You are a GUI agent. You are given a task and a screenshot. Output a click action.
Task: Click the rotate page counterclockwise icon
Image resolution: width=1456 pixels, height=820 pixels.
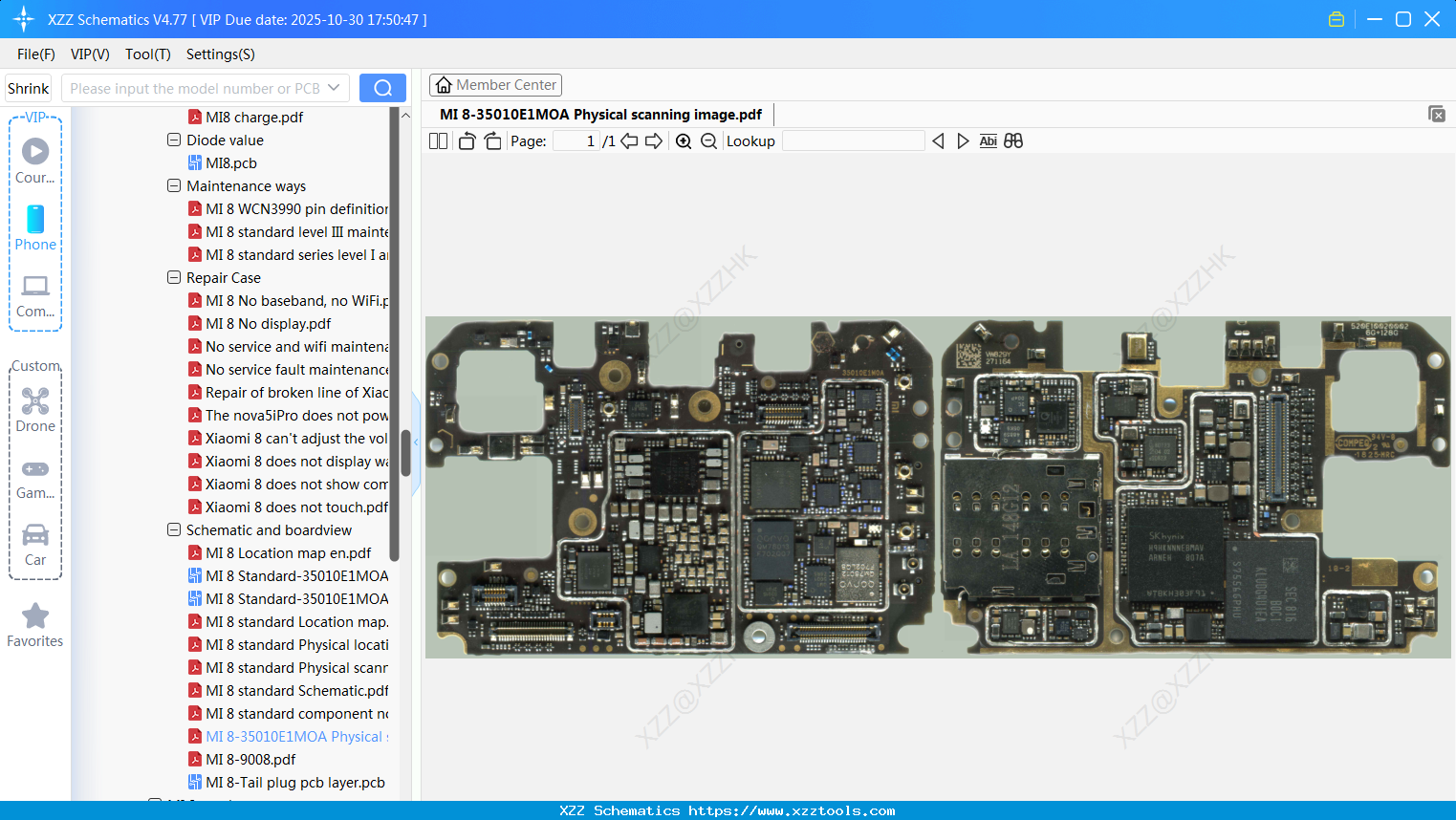point(466,140)
